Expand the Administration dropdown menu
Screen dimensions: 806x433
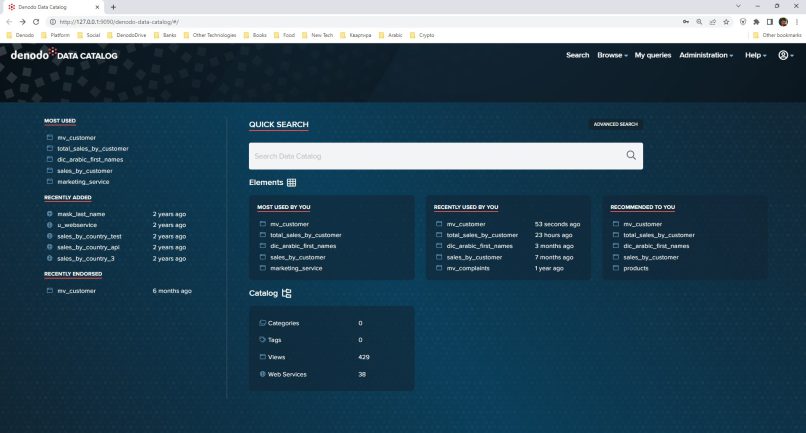706,55
